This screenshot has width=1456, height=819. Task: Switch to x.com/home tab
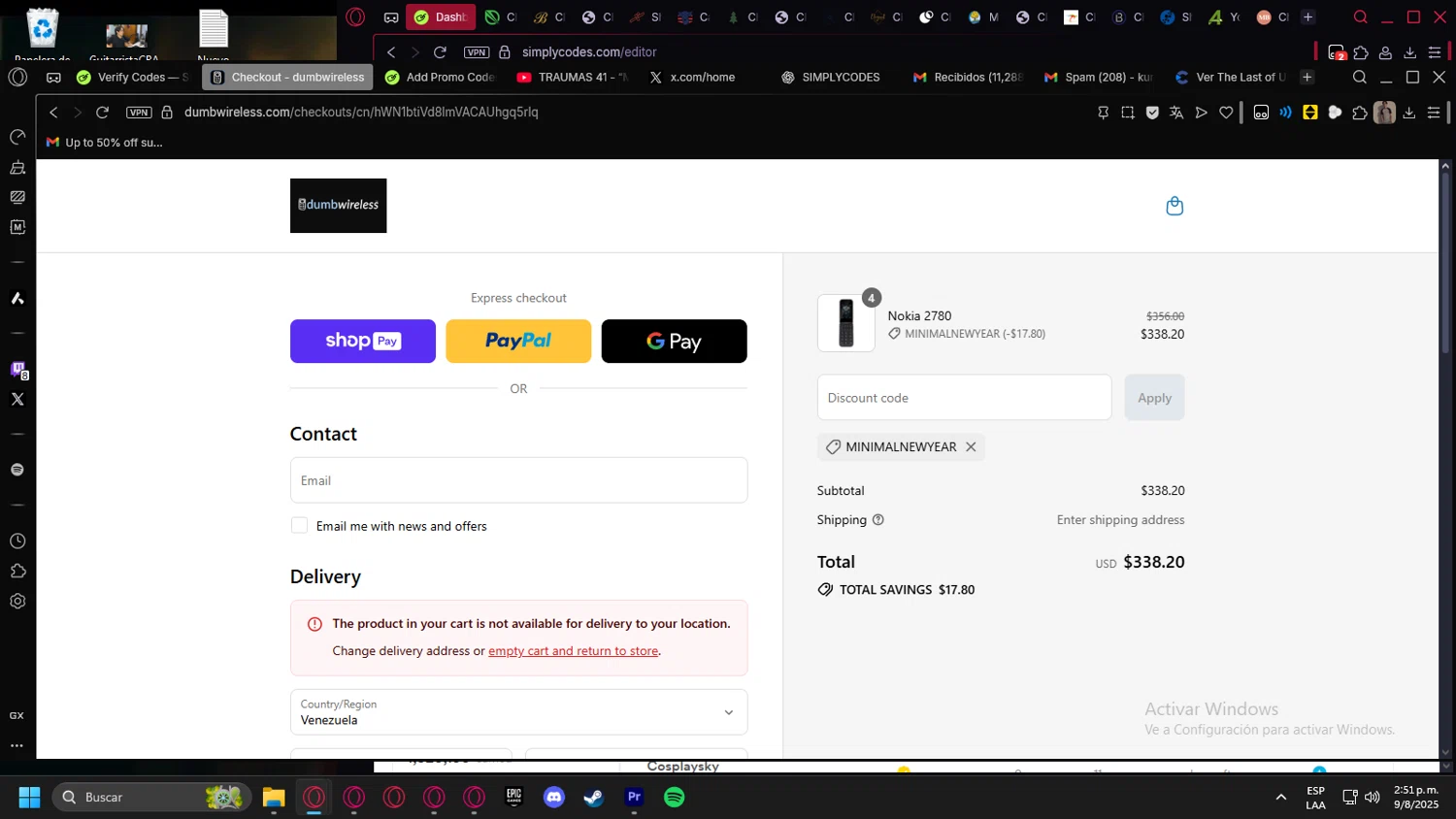tap(692, 78)
